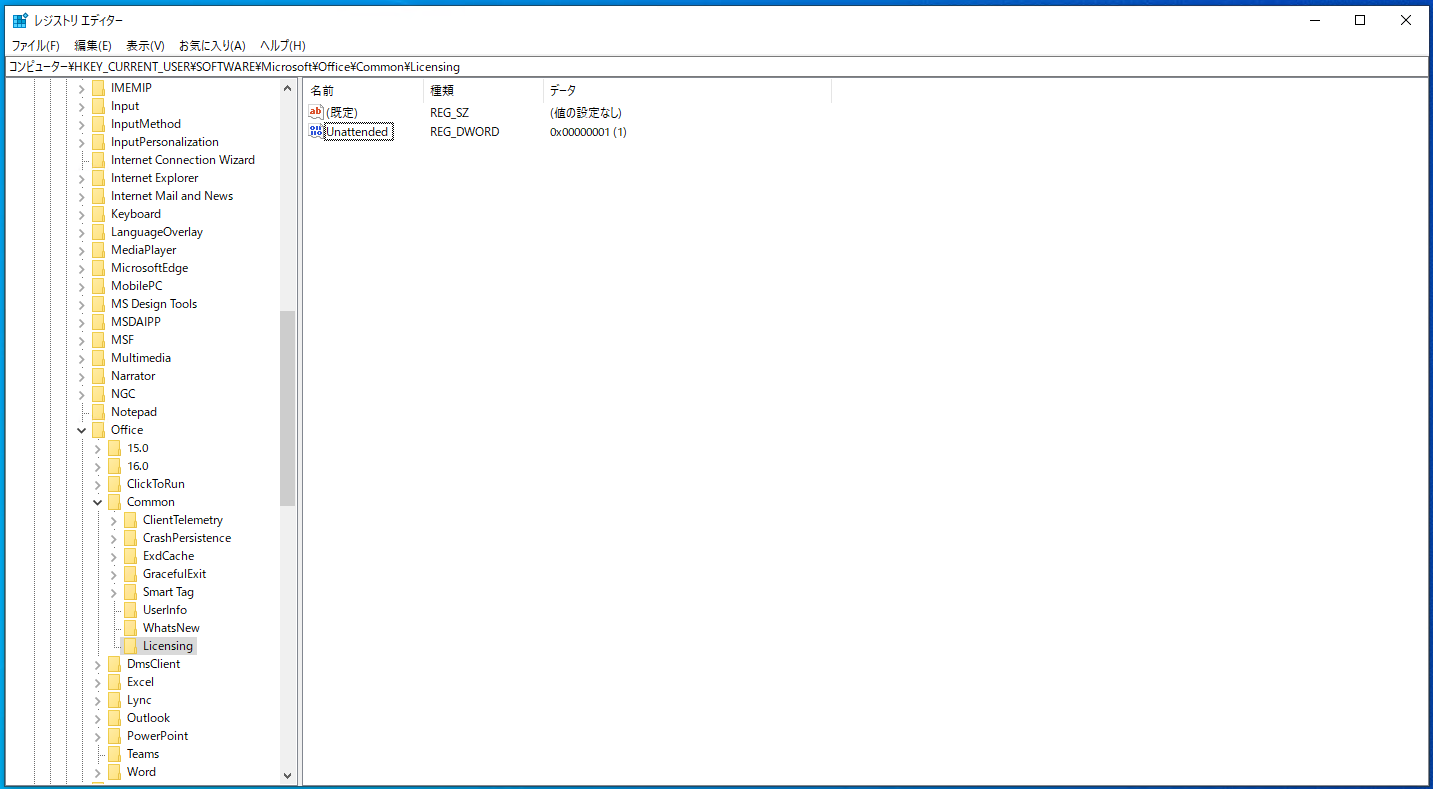This screenshot has height=789, width=1433.
Task: Click the Registry Editor app icon in title bar
Action: (20, 20)
